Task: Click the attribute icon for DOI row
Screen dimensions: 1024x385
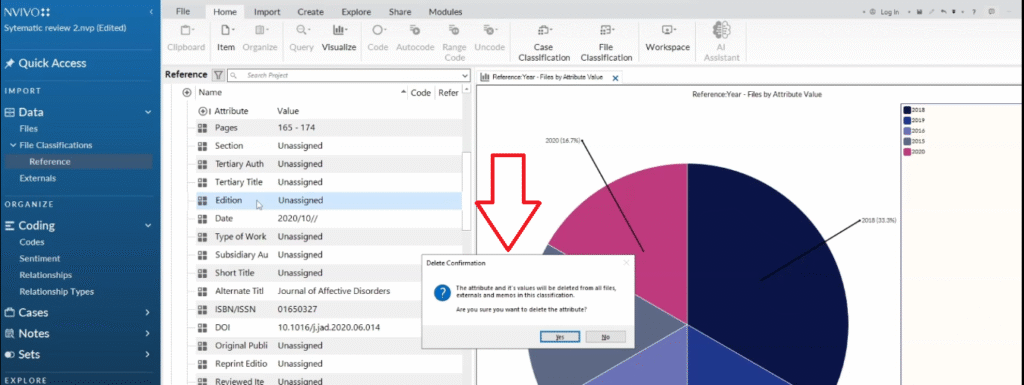Action: [202, 327]
